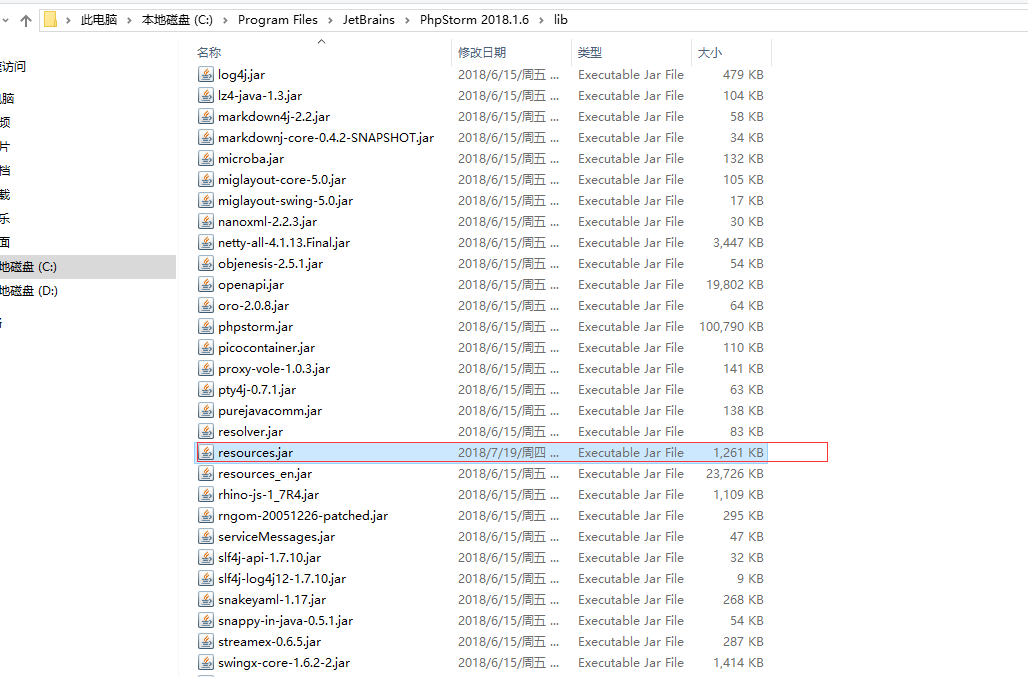Viewport: 1028px width, 677px height.
Task: Click the phpstorm.jar file icon
Action: click(206, 326)
